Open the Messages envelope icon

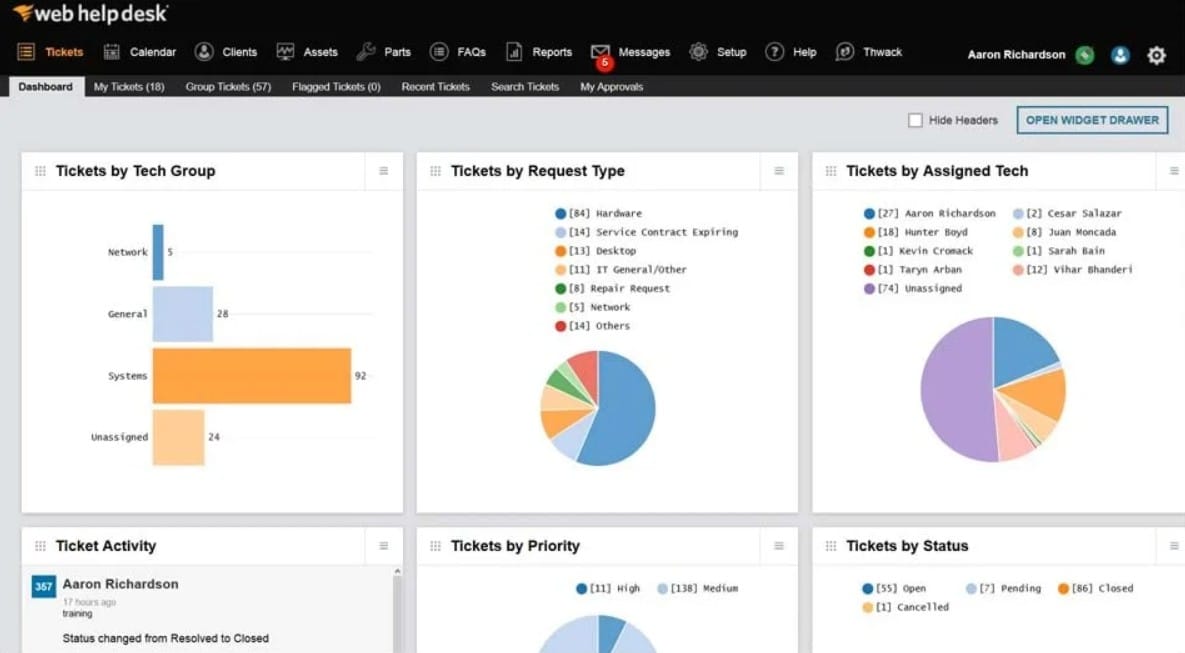coord(600,51)
